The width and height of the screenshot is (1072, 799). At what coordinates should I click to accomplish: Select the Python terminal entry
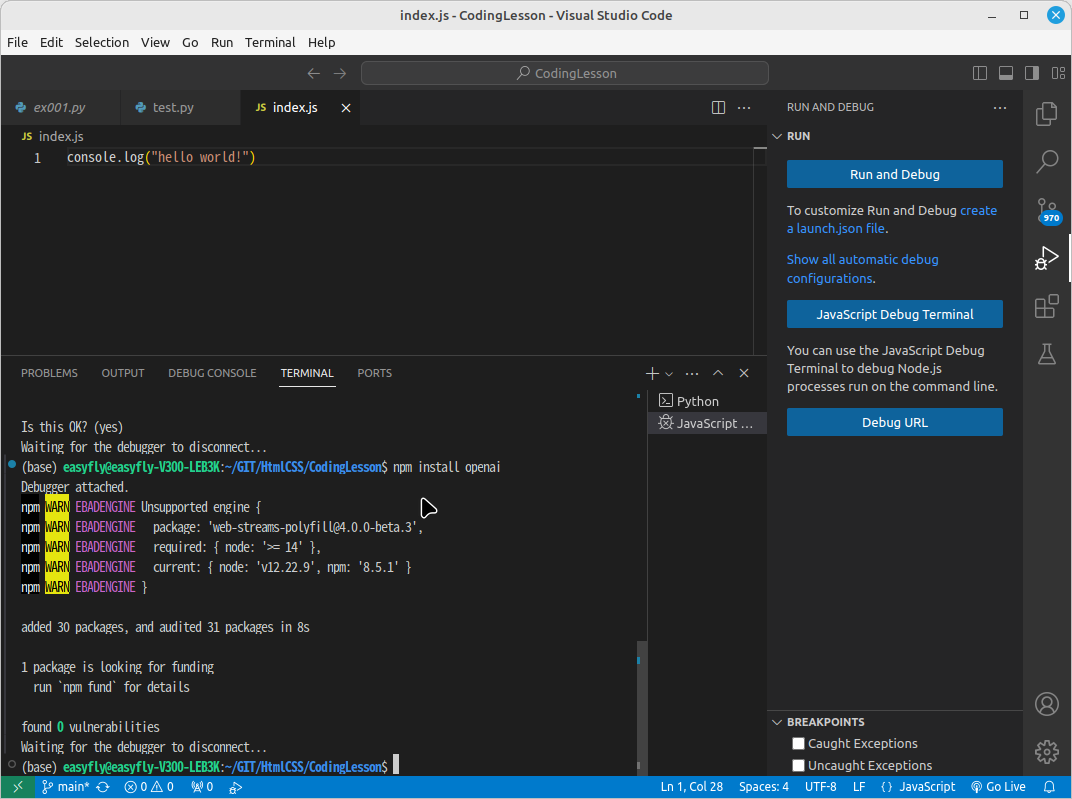707,401
